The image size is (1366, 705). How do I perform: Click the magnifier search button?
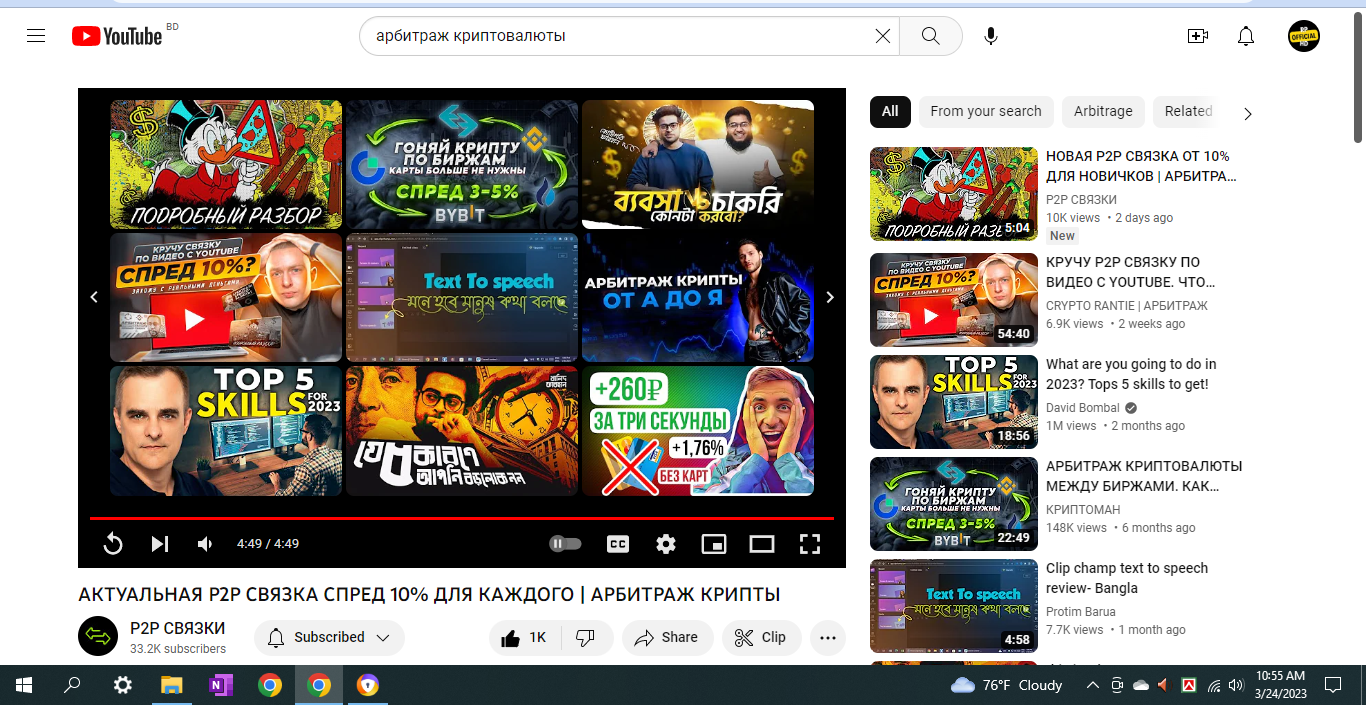pyautogui.click(x=930, y=36)
